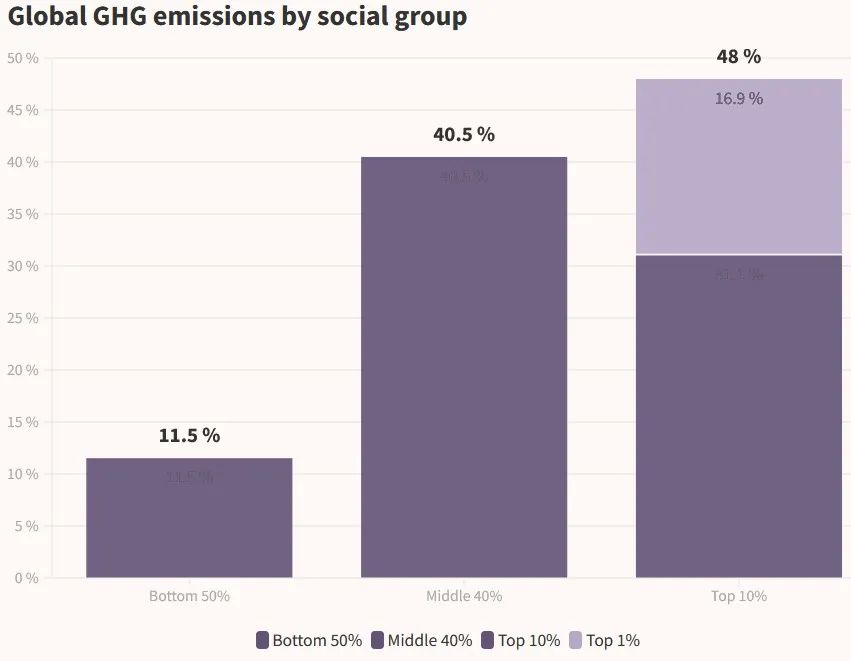Click the 16.9 % data label
The height and width of the screenshot is (661, 851).
739,98
